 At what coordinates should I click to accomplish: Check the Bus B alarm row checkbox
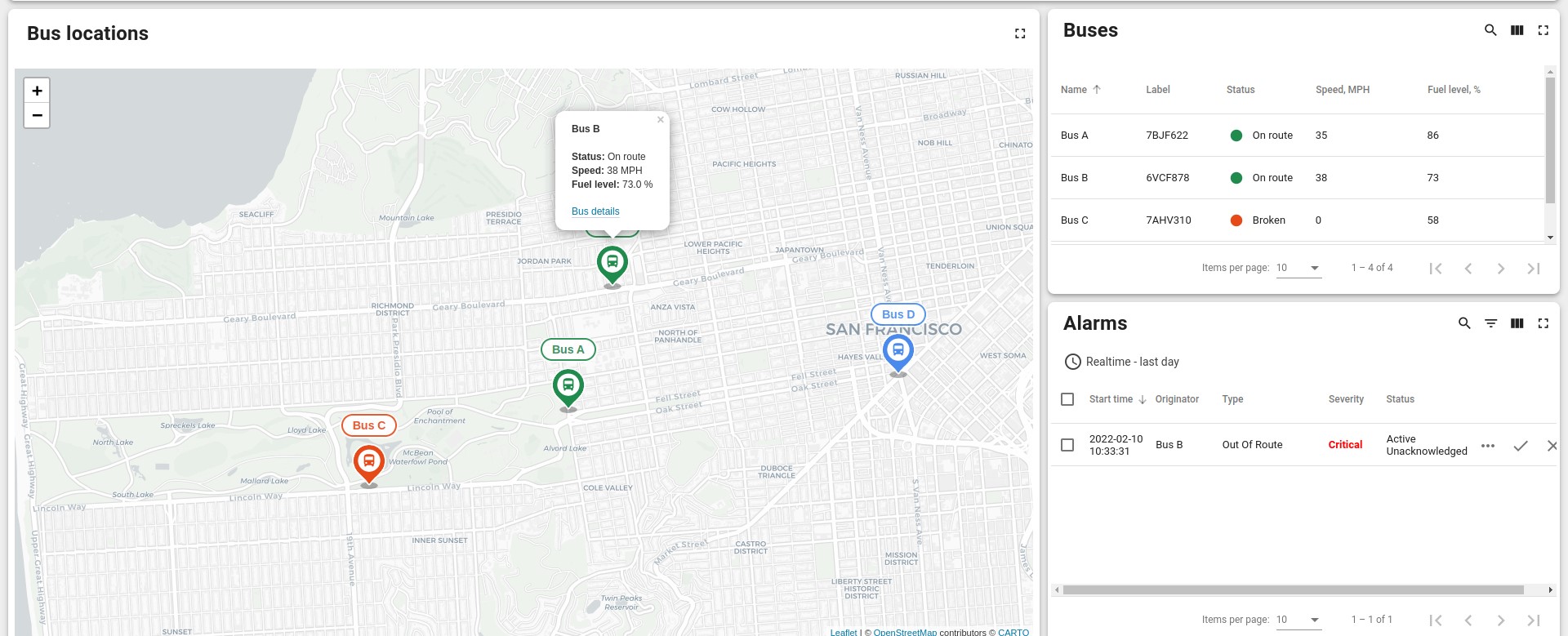(x=1067, y=445)
